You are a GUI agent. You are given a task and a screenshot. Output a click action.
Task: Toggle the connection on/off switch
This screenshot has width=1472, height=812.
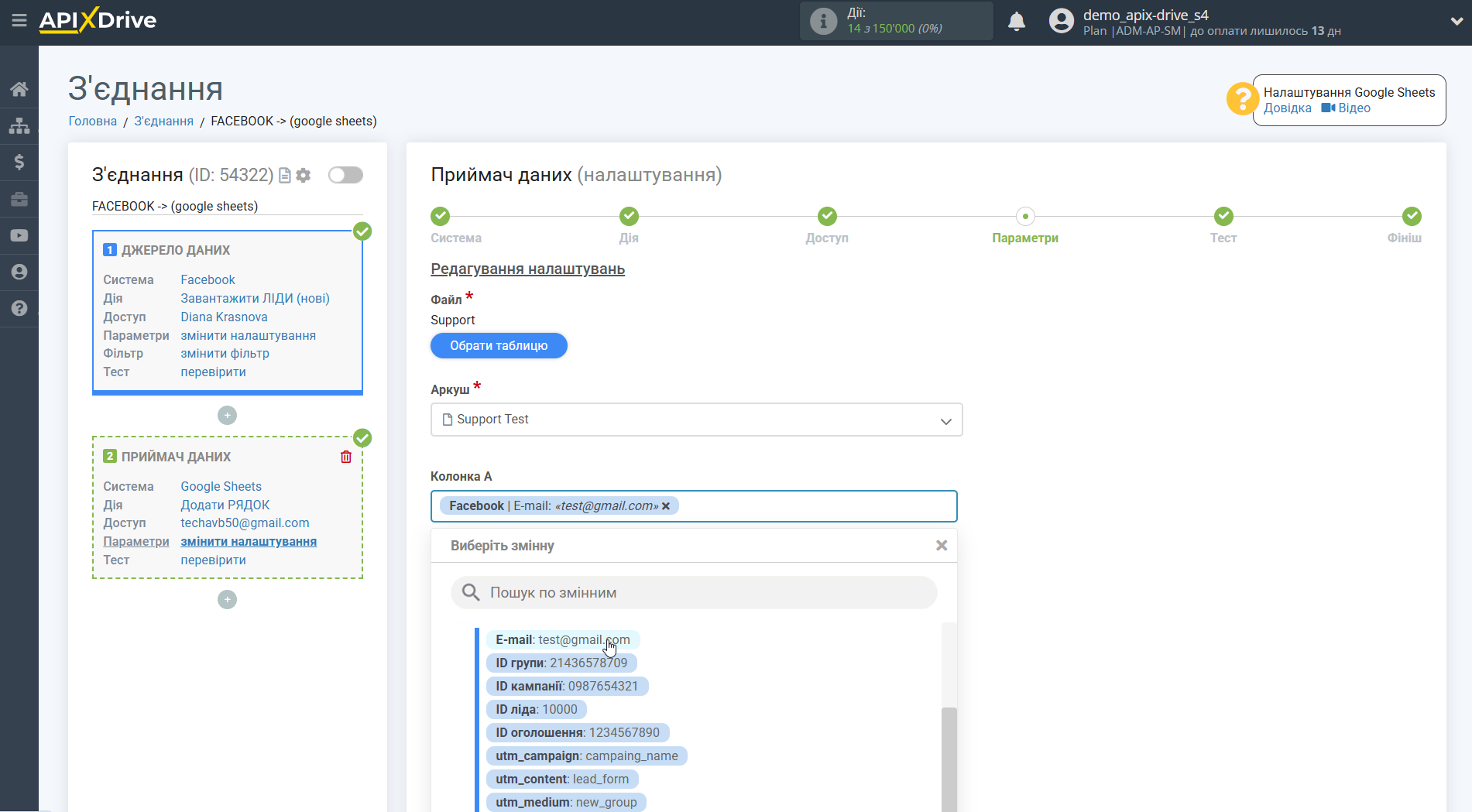[345, 175]
